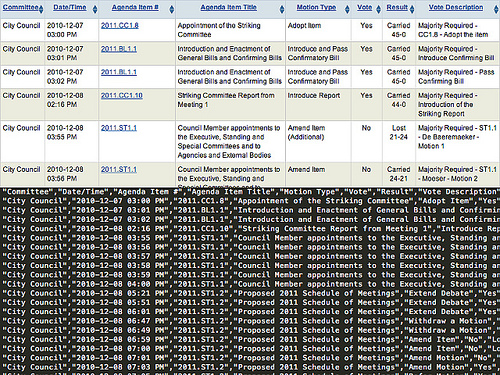Viewport: 500px width, 375px height.
Task: Select 'Carried 45-0' in the 03:00 PM row
Action: [399, 30]
